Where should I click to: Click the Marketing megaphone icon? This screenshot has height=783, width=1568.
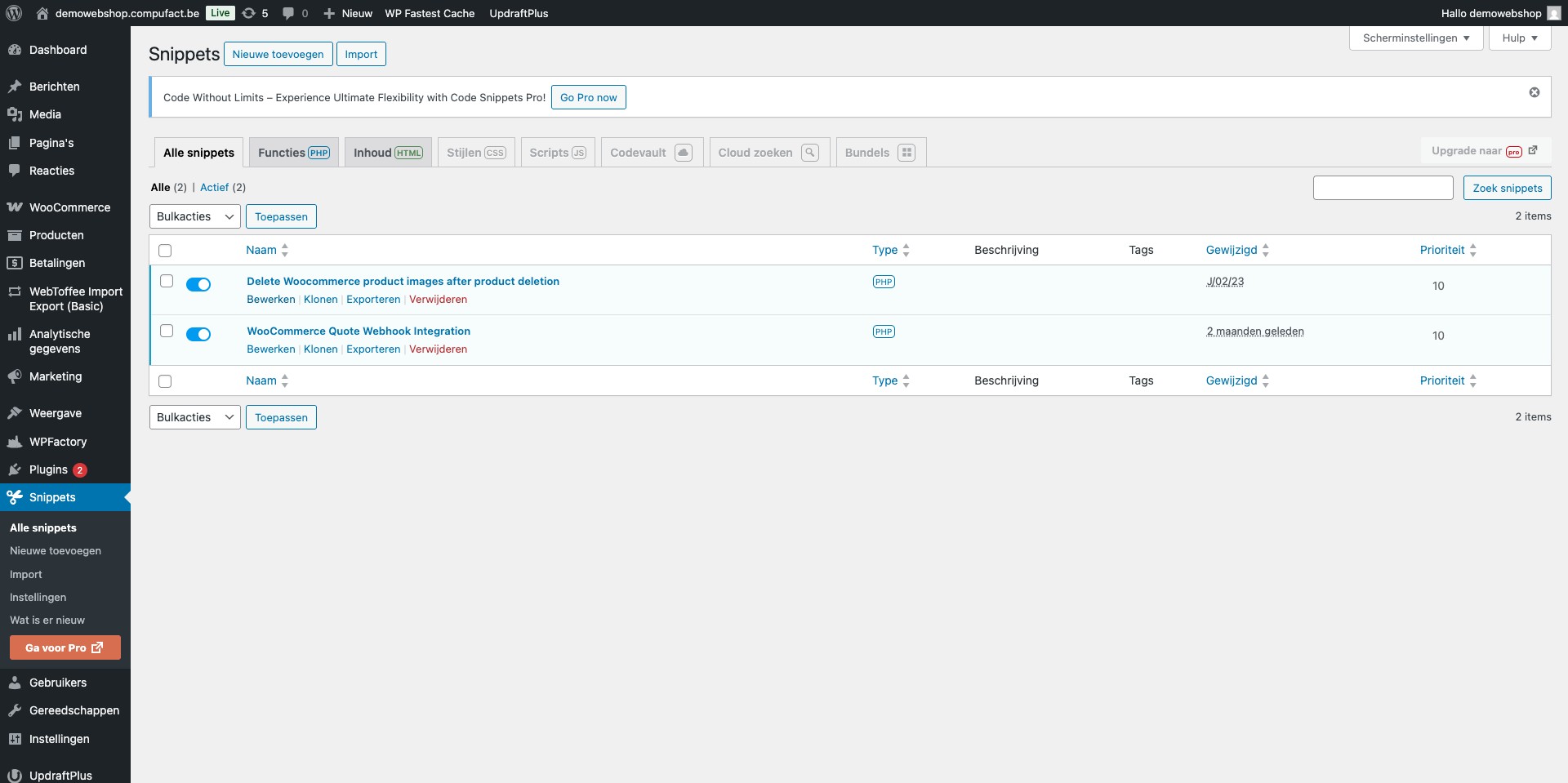(x=15, y=376)
